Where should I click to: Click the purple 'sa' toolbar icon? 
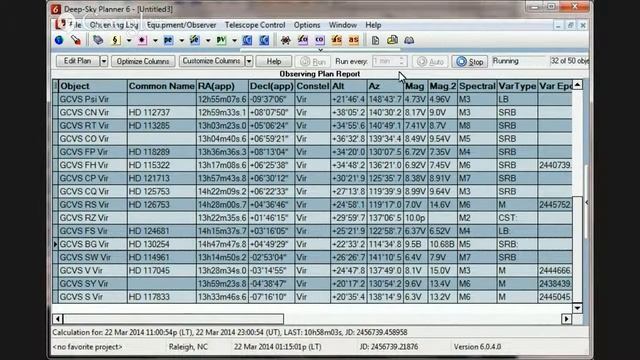coord(302,40)
